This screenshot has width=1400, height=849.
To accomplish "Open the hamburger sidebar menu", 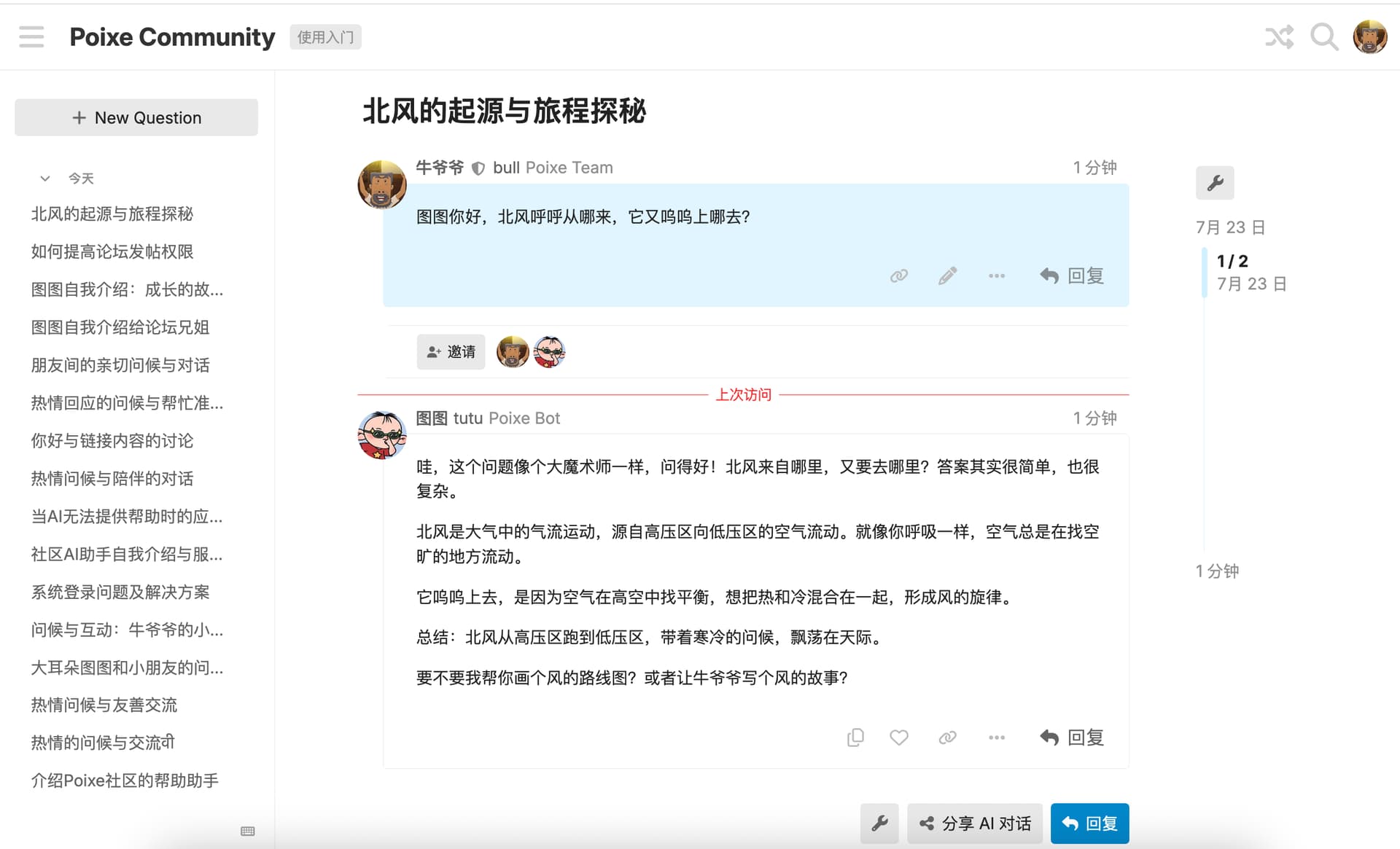I will point(31,36).
